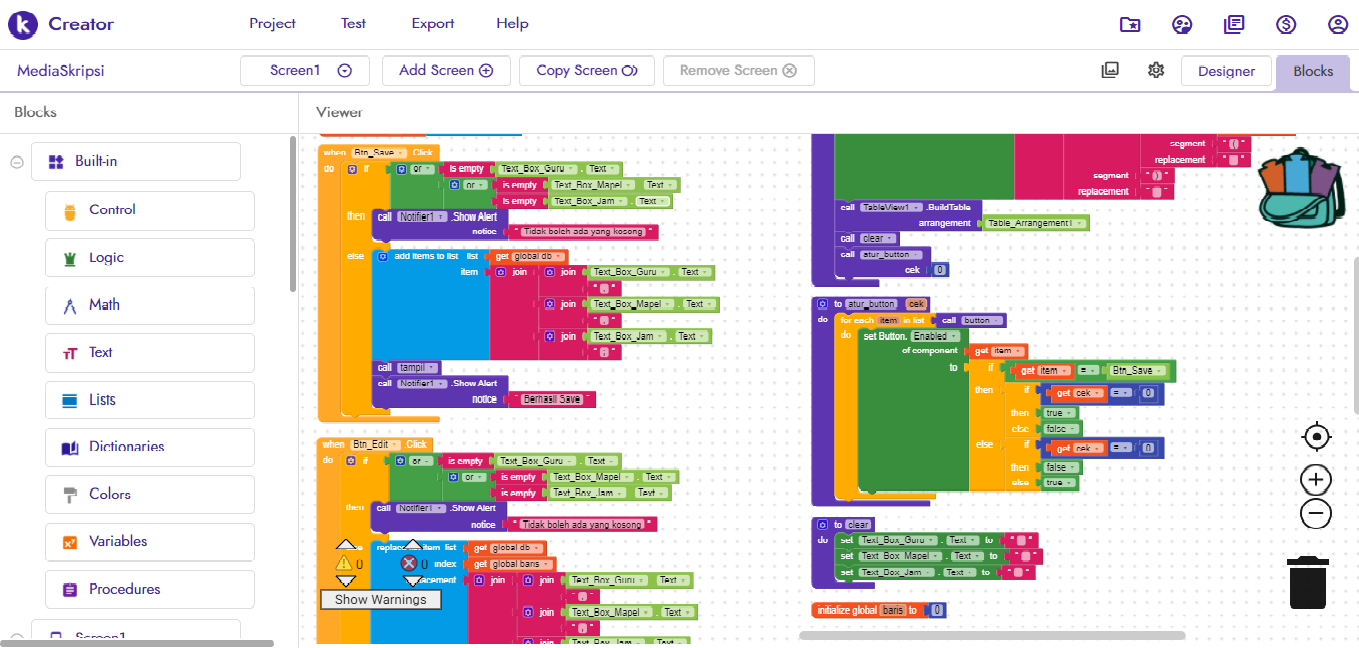
Task: Open the Test menu
Action: pyautogui.click(x=353, y=24)
